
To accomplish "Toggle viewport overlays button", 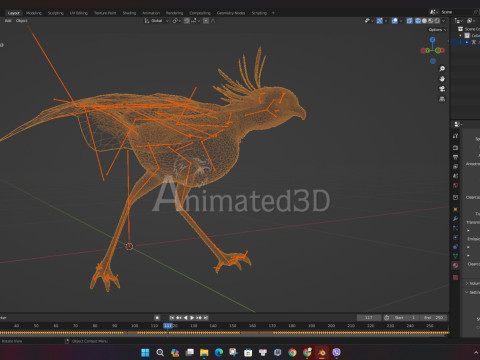I will [395, 21].
